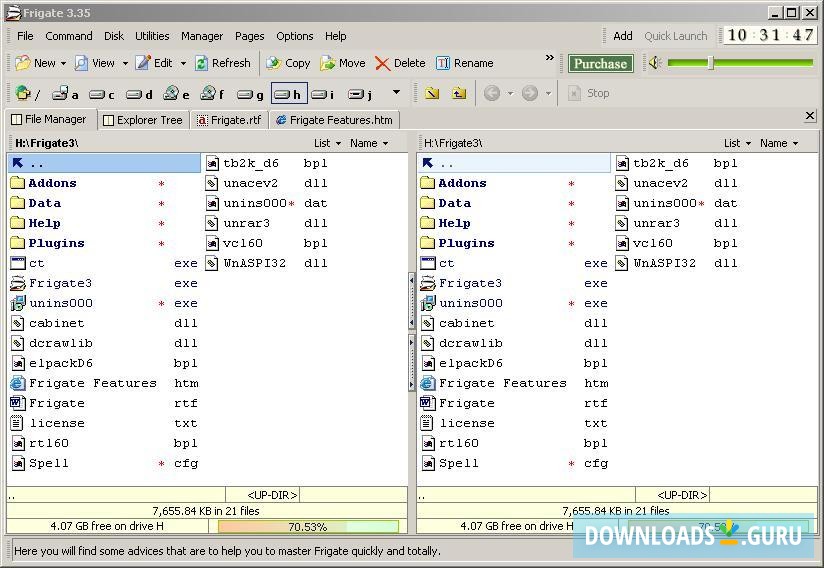This screenshot has height=568, width=824.
Task: Open the left panel Name sort dropdown
Action: click(x=369, y=143)
